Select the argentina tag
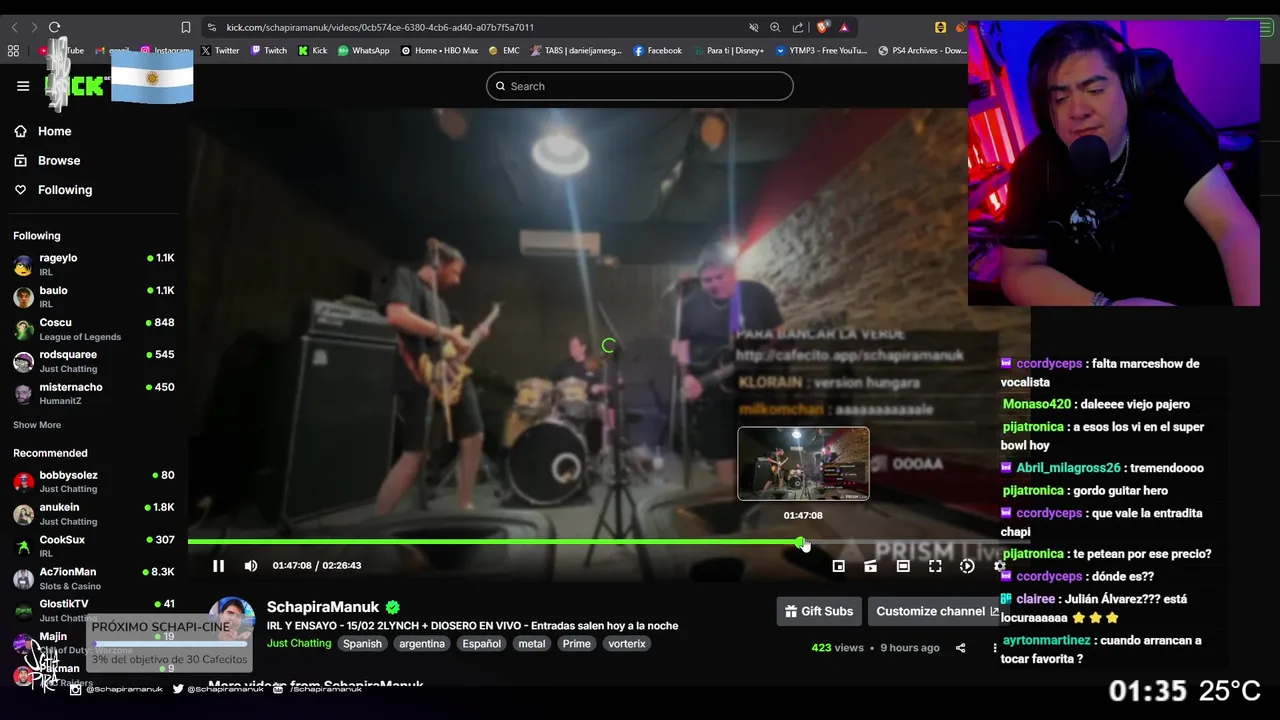This screenshot has height=720, width=1280. pyautogui.click(x=422, y=644)
